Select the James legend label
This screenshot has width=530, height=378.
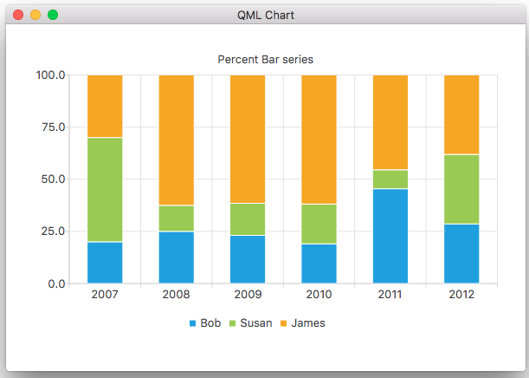[308, 323]
